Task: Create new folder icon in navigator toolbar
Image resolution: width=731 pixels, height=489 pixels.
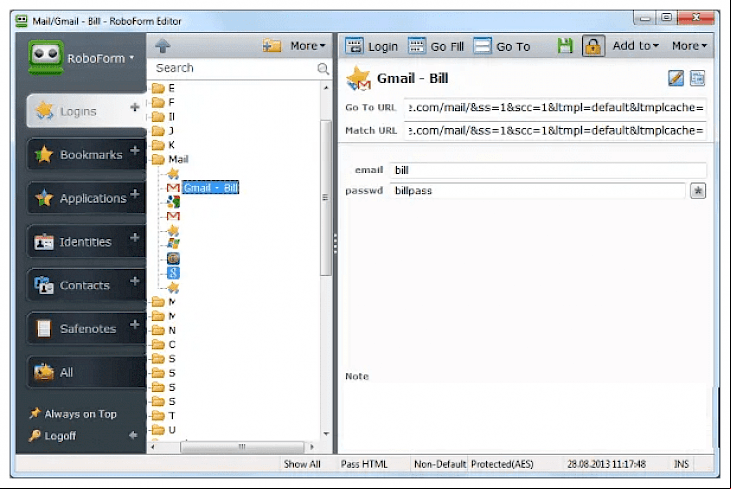Action: 272,46
